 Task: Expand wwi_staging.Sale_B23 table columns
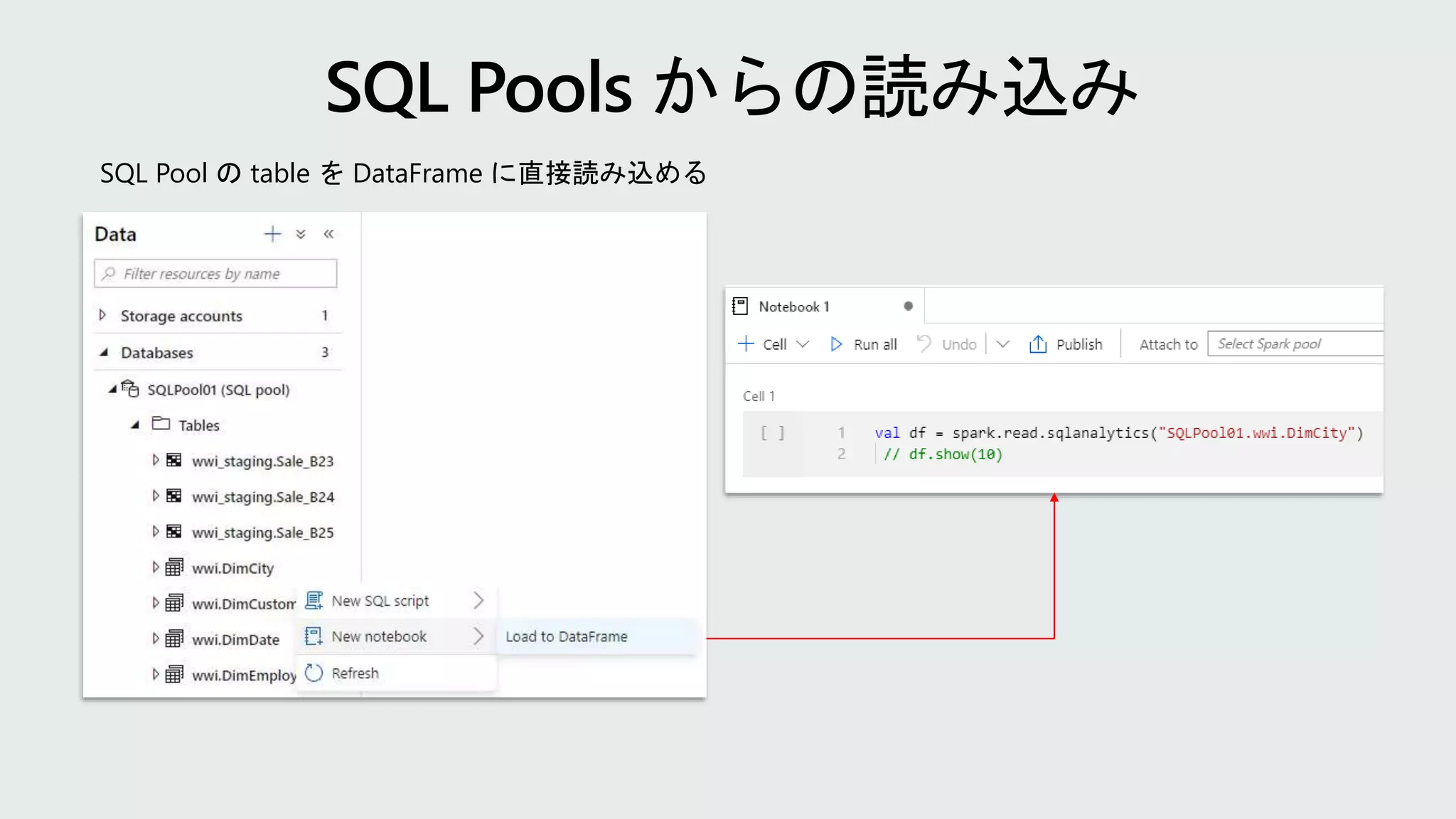156,460
